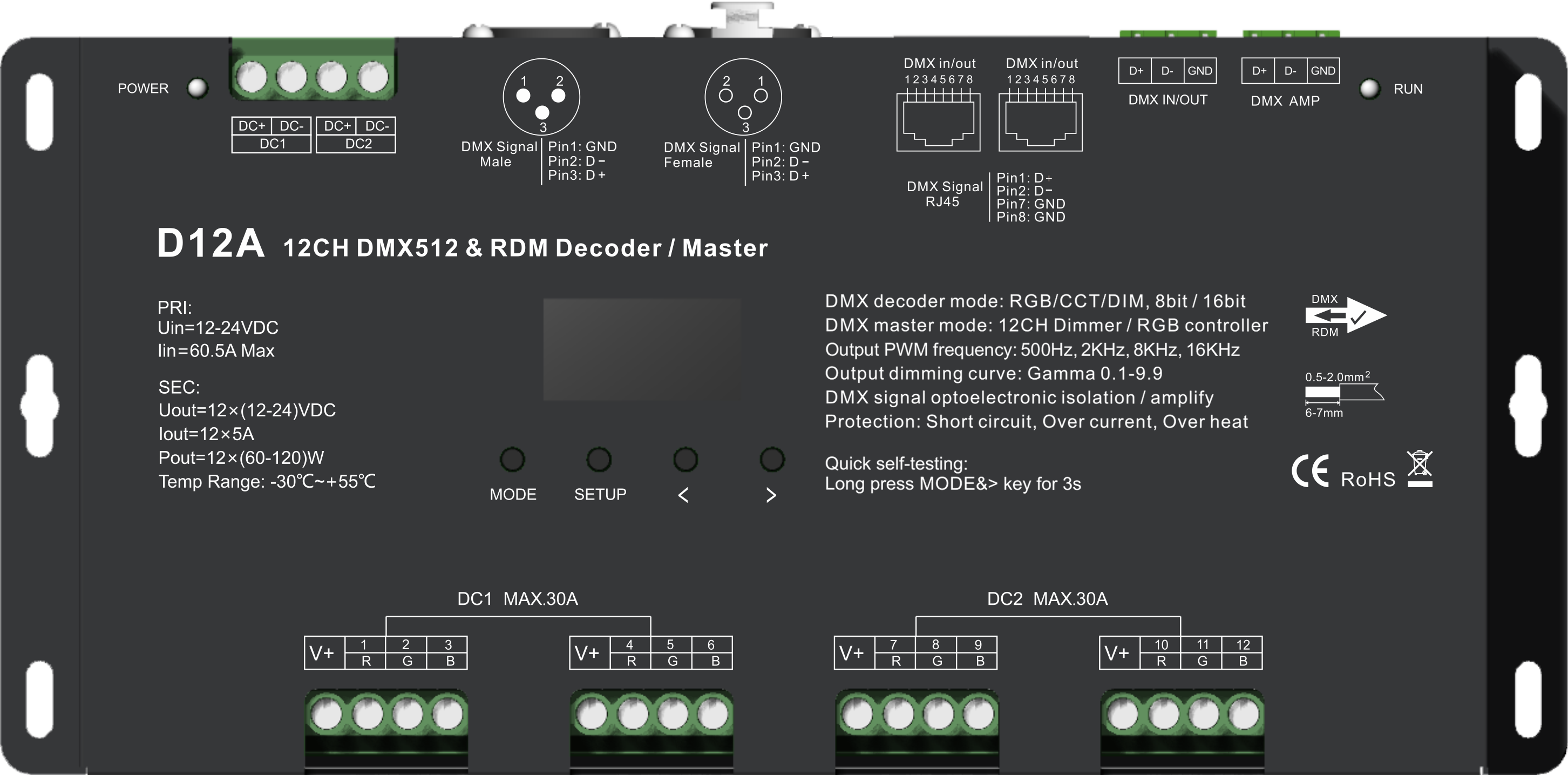Click the DMX Signal Female XLR diagram
The image size is (1568, 775).
click(744, 98)
